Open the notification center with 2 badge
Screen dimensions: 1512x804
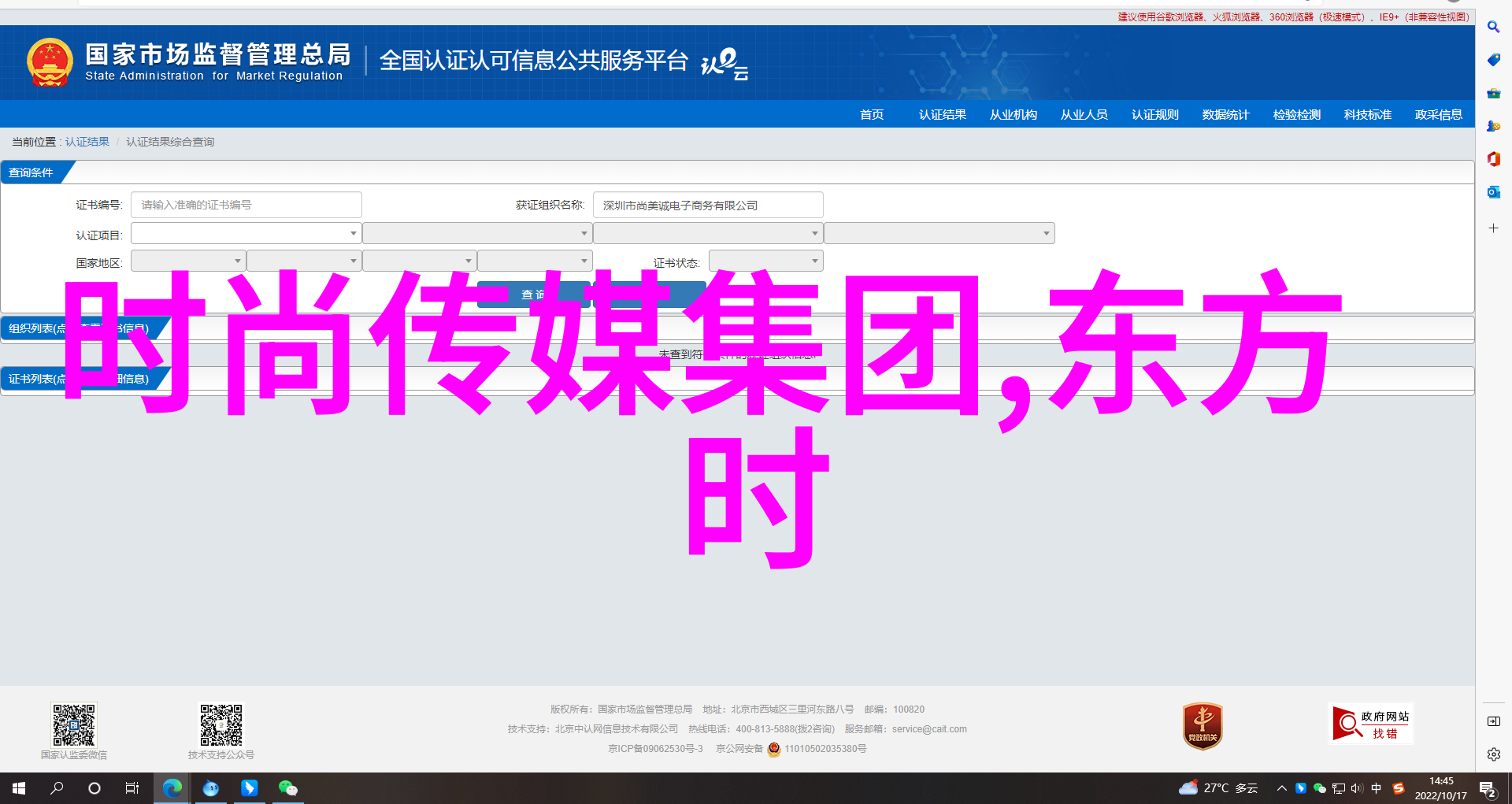click(x=1488, y=788)
